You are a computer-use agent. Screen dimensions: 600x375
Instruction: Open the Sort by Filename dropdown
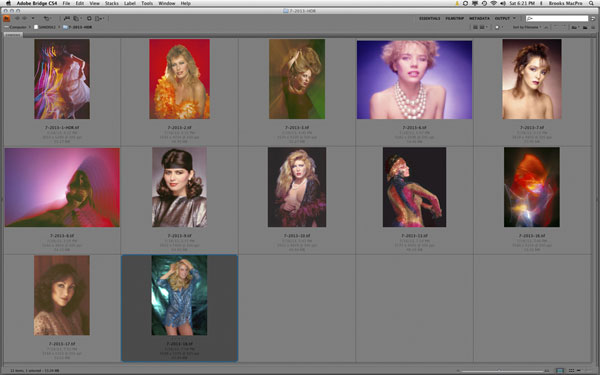click(527, 27)
